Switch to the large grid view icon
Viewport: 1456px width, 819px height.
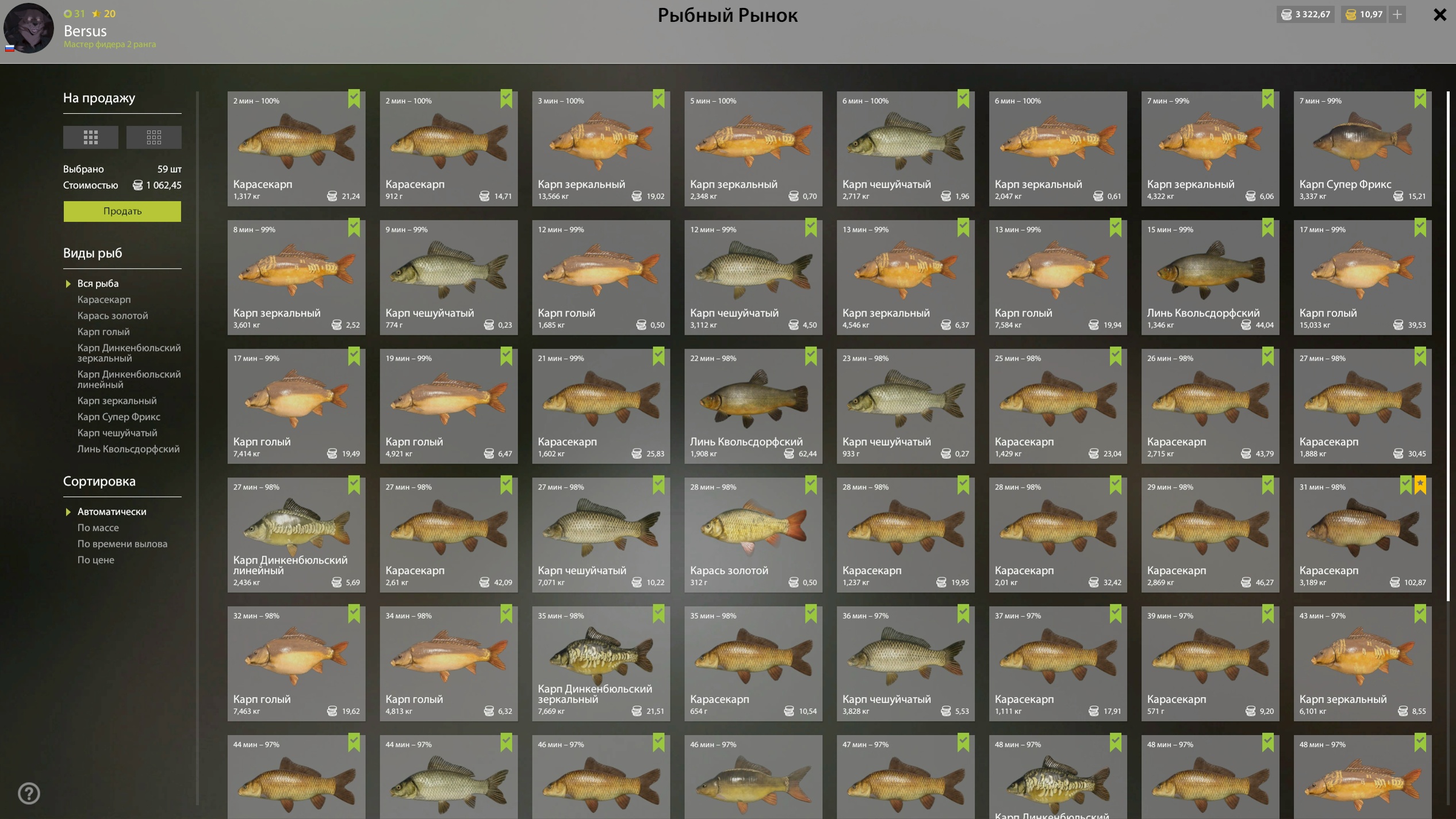point(90,137)
